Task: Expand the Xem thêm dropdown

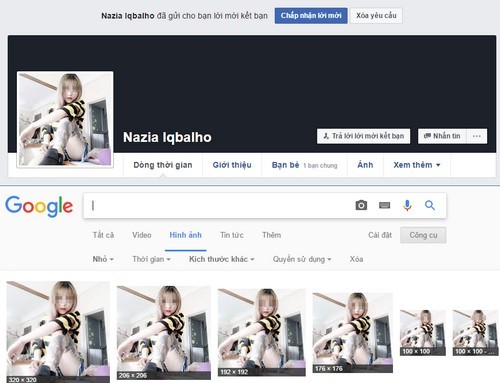Action: [417, 165]
